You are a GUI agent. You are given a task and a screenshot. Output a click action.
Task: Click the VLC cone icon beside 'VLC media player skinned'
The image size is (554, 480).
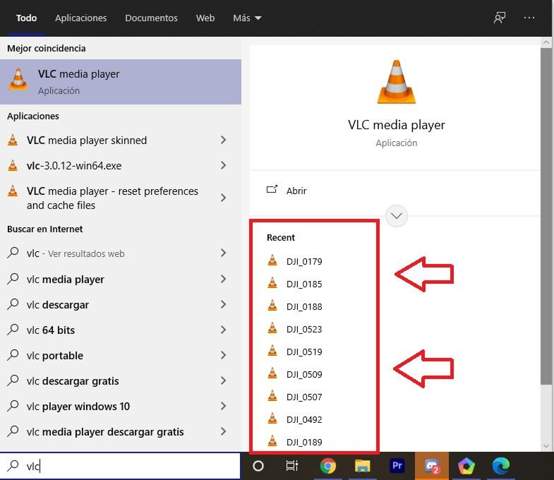(x=13, y=140)
